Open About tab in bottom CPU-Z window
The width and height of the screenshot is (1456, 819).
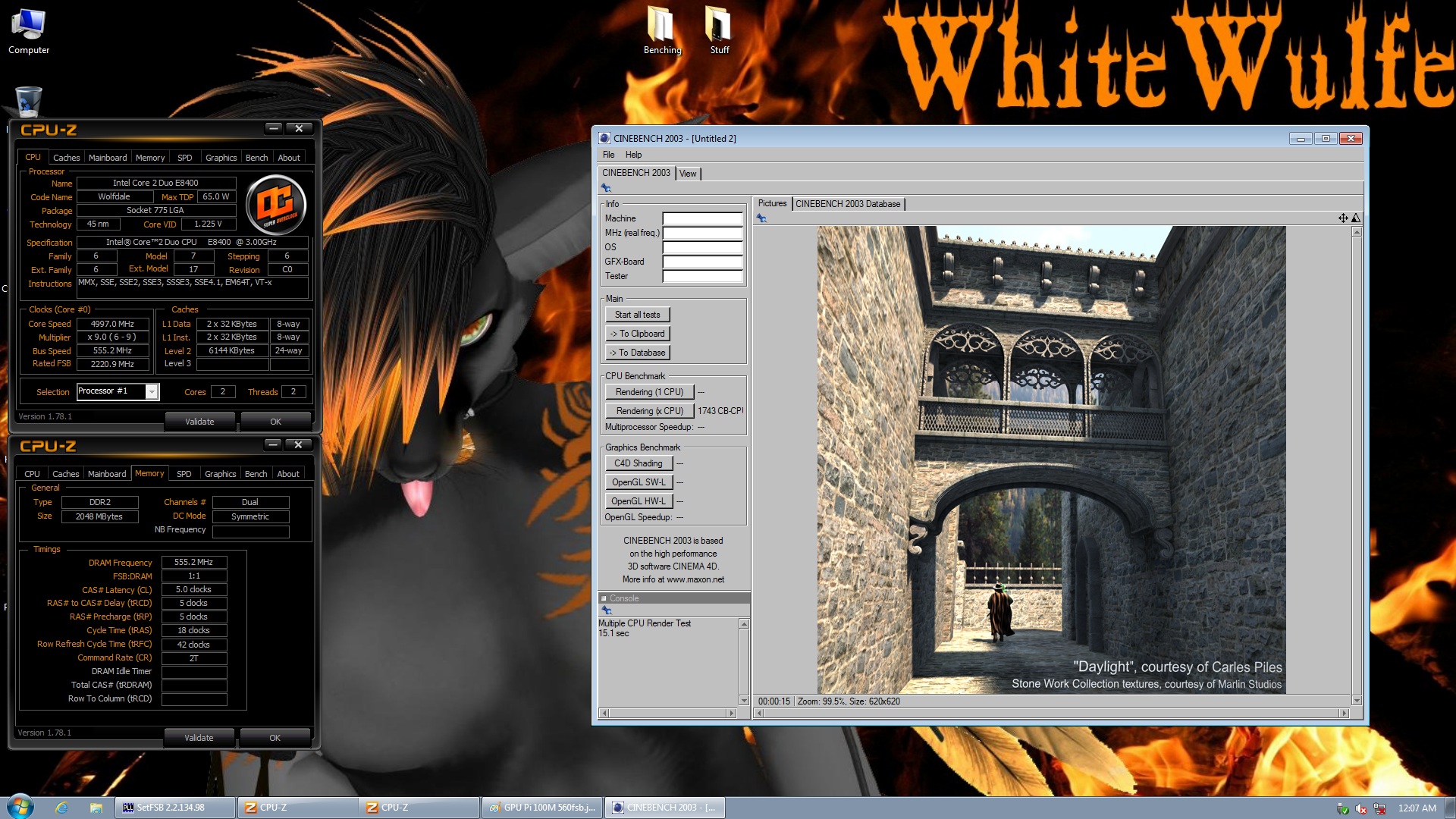point(288,474)
